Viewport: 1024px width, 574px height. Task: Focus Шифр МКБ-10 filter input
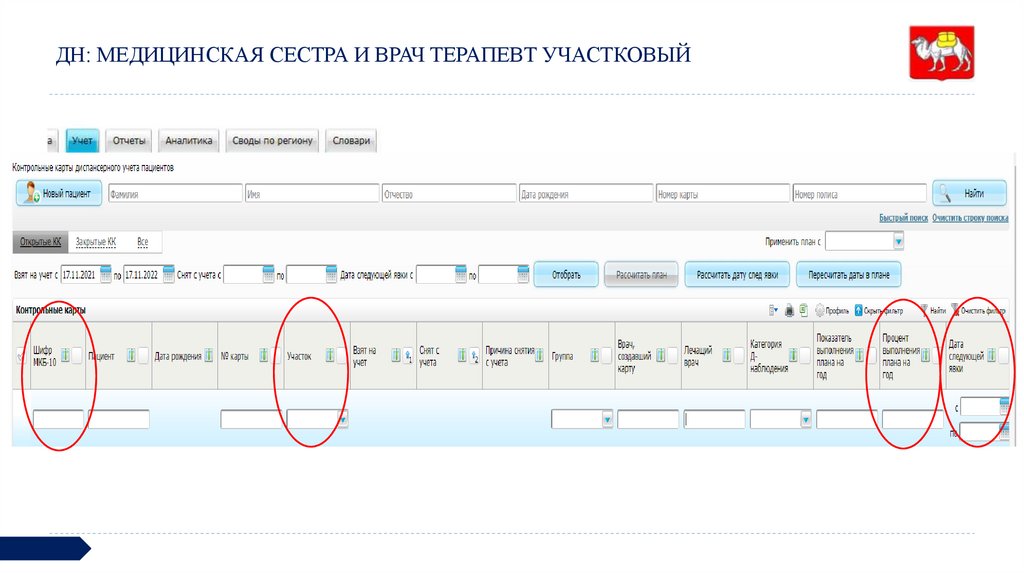coord(58,419)
